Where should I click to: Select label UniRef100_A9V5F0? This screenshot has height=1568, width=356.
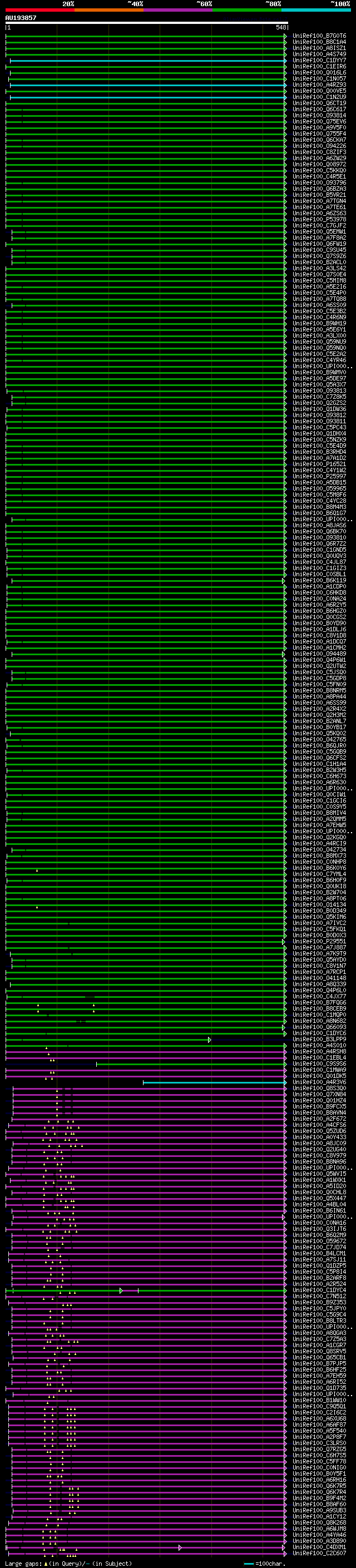tap(319, 127)
